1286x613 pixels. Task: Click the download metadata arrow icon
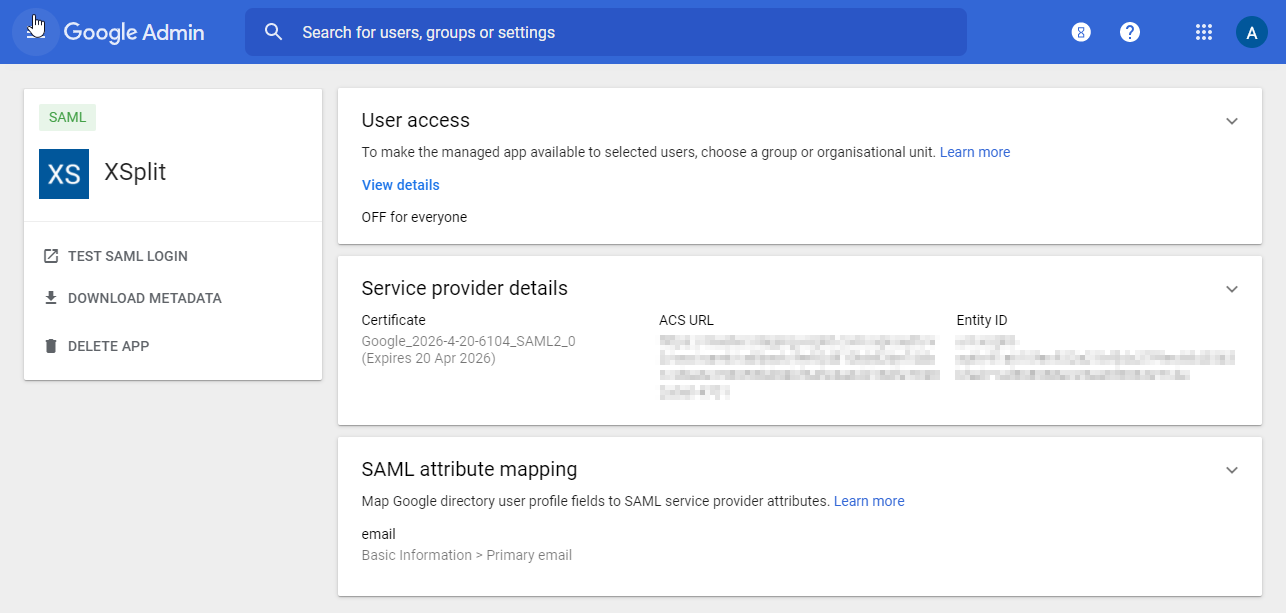[51, 298]
